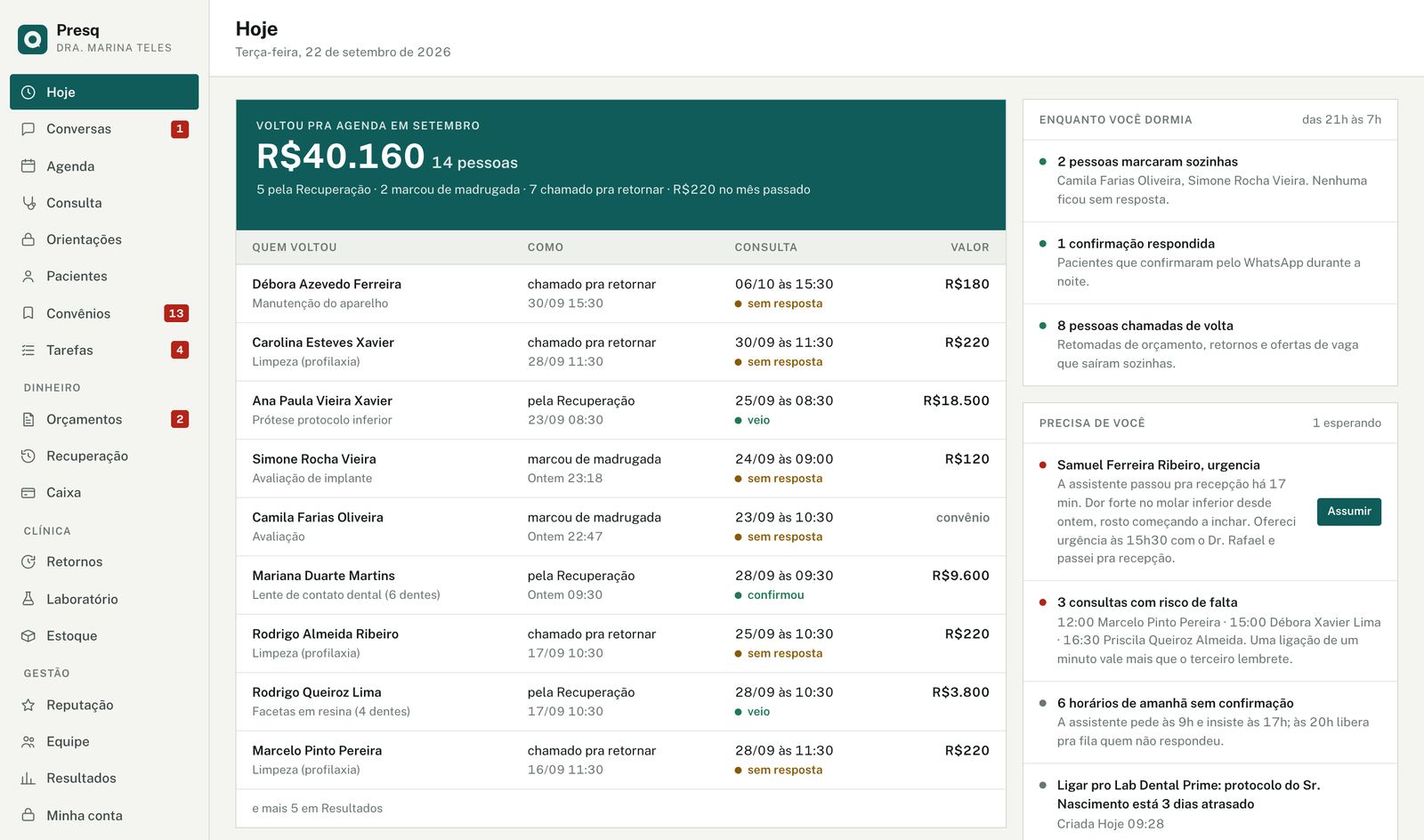The width and height of the screenshot is (1424, 840).
Task: Click the box icon beside Estoque
Action: coord(28,636)
